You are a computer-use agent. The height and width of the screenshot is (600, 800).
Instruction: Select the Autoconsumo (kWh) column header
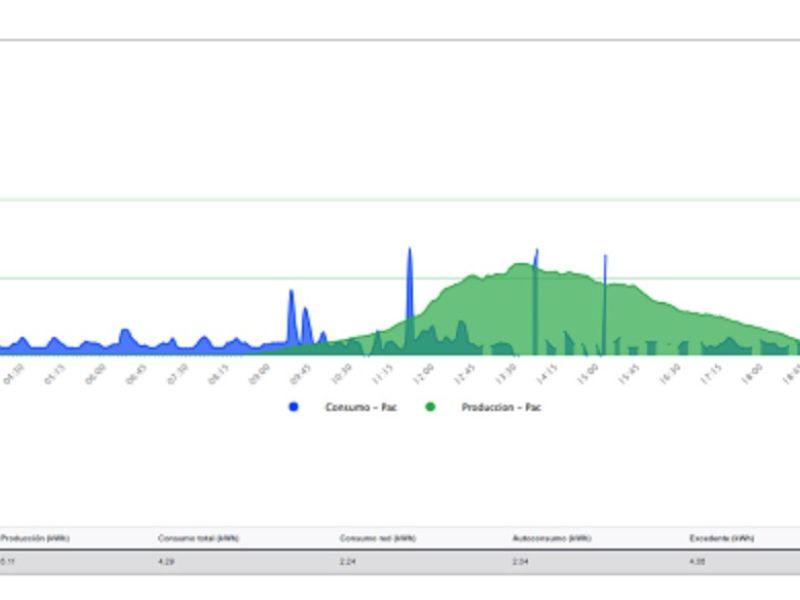552,538
